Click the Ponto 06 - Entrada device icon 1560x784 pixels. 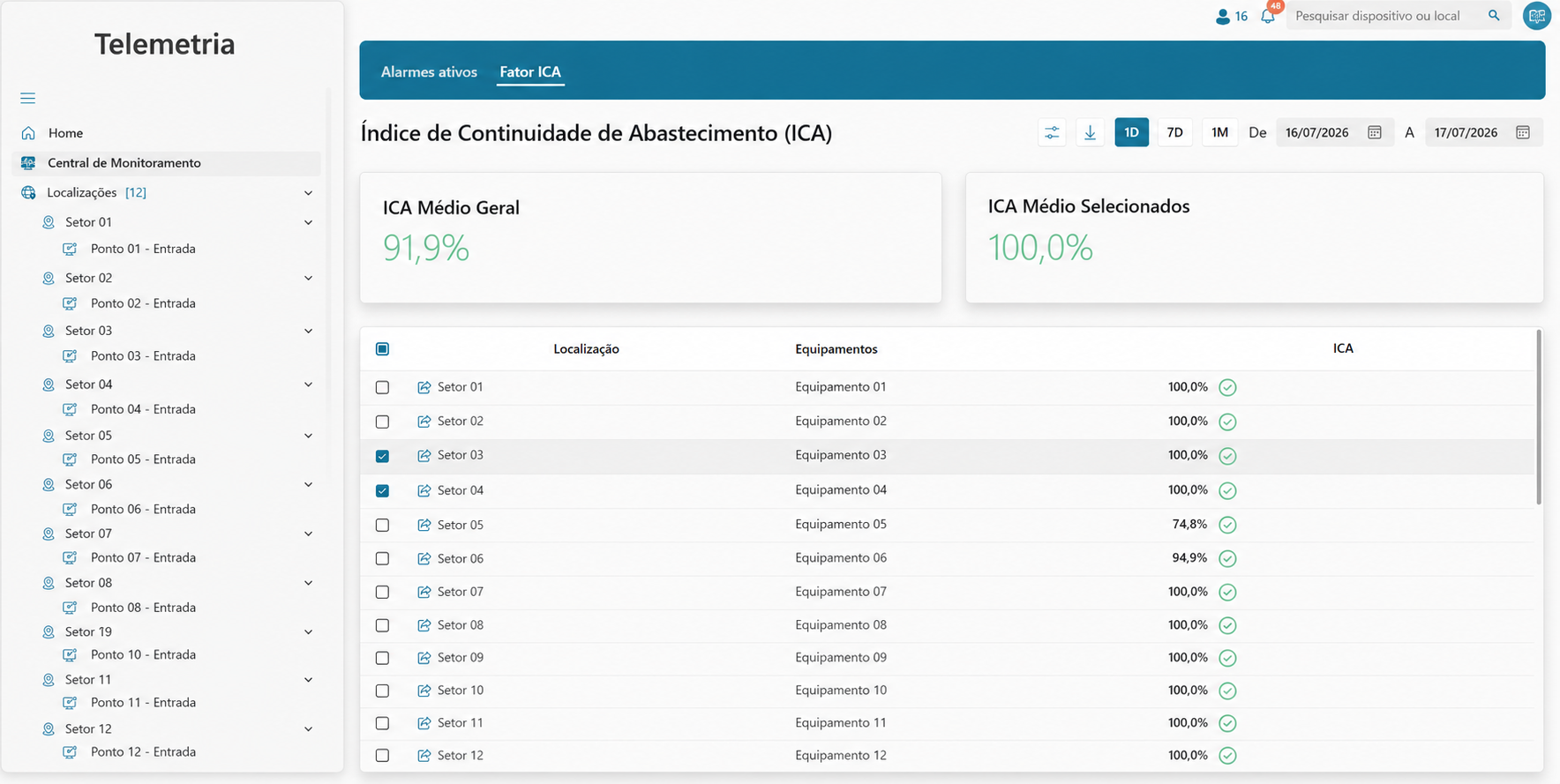click(70, 510)
